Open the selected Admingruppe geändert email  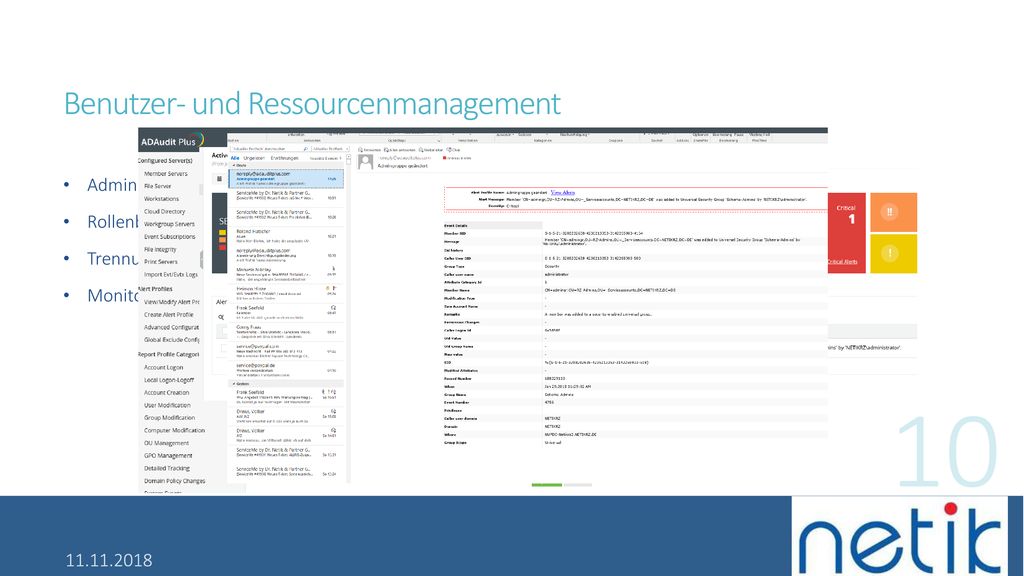pyautogui.click(x=286, y=179)
